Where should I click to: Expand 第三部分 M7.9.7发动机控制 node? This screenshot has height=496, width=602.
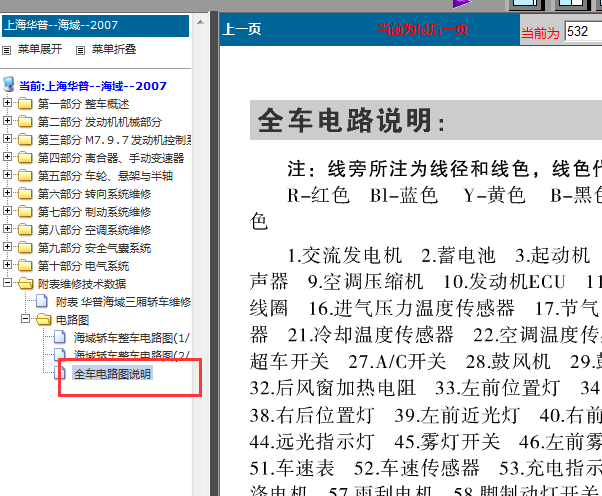pyautogui.click(x=7, y=139)
